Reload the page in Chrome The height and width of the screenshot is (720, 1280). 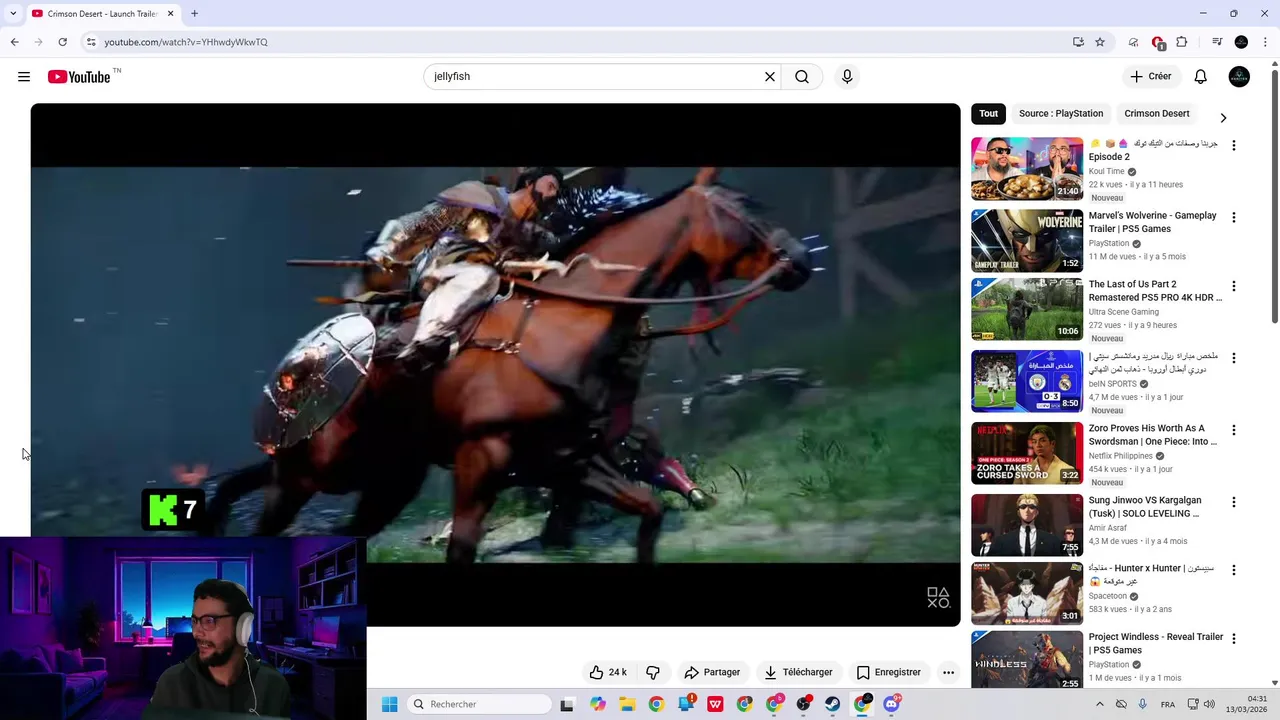(x=62, y=42)
